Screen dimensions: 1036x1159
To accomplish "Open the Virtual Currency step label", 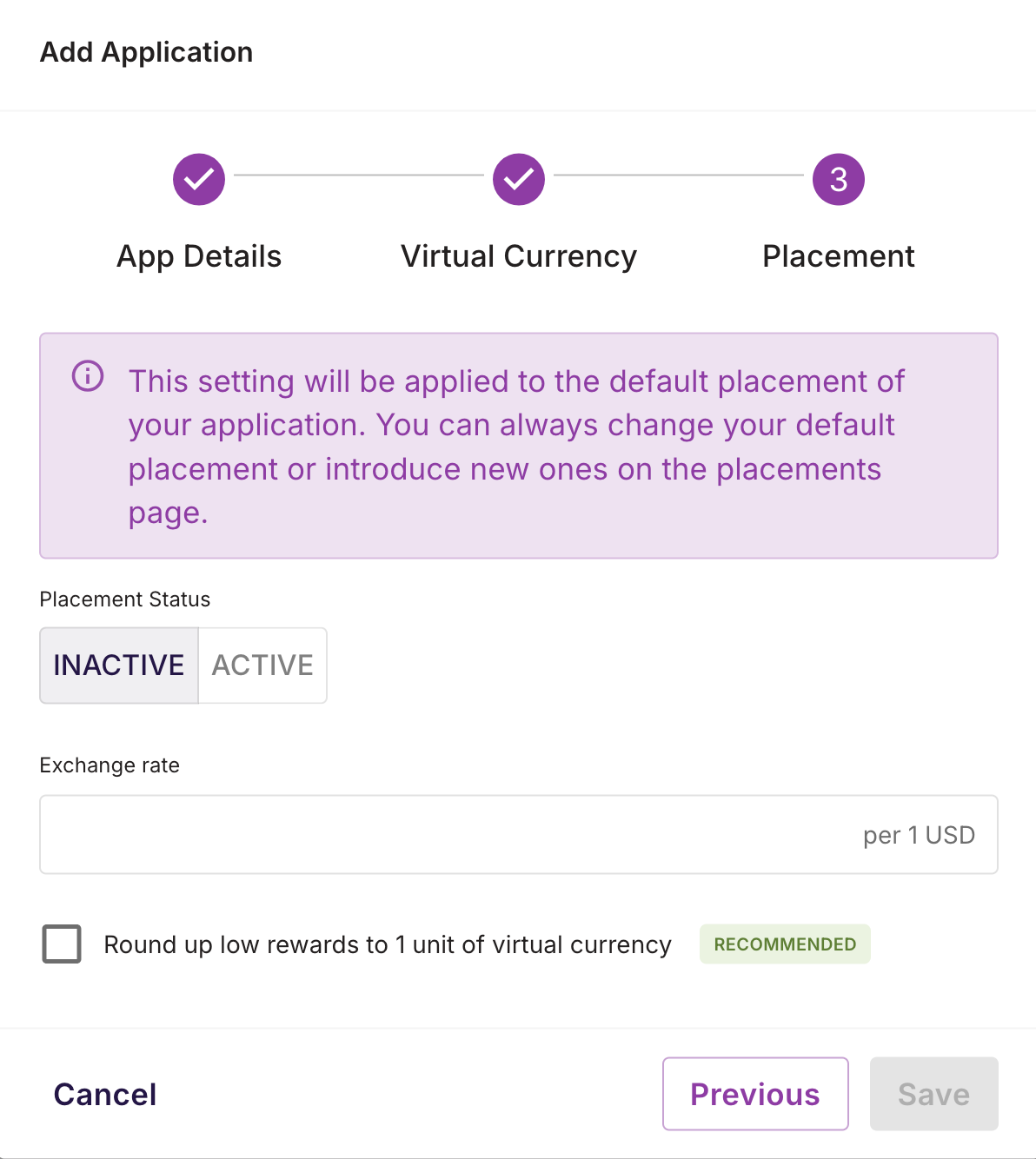I will tap(519, 256).
